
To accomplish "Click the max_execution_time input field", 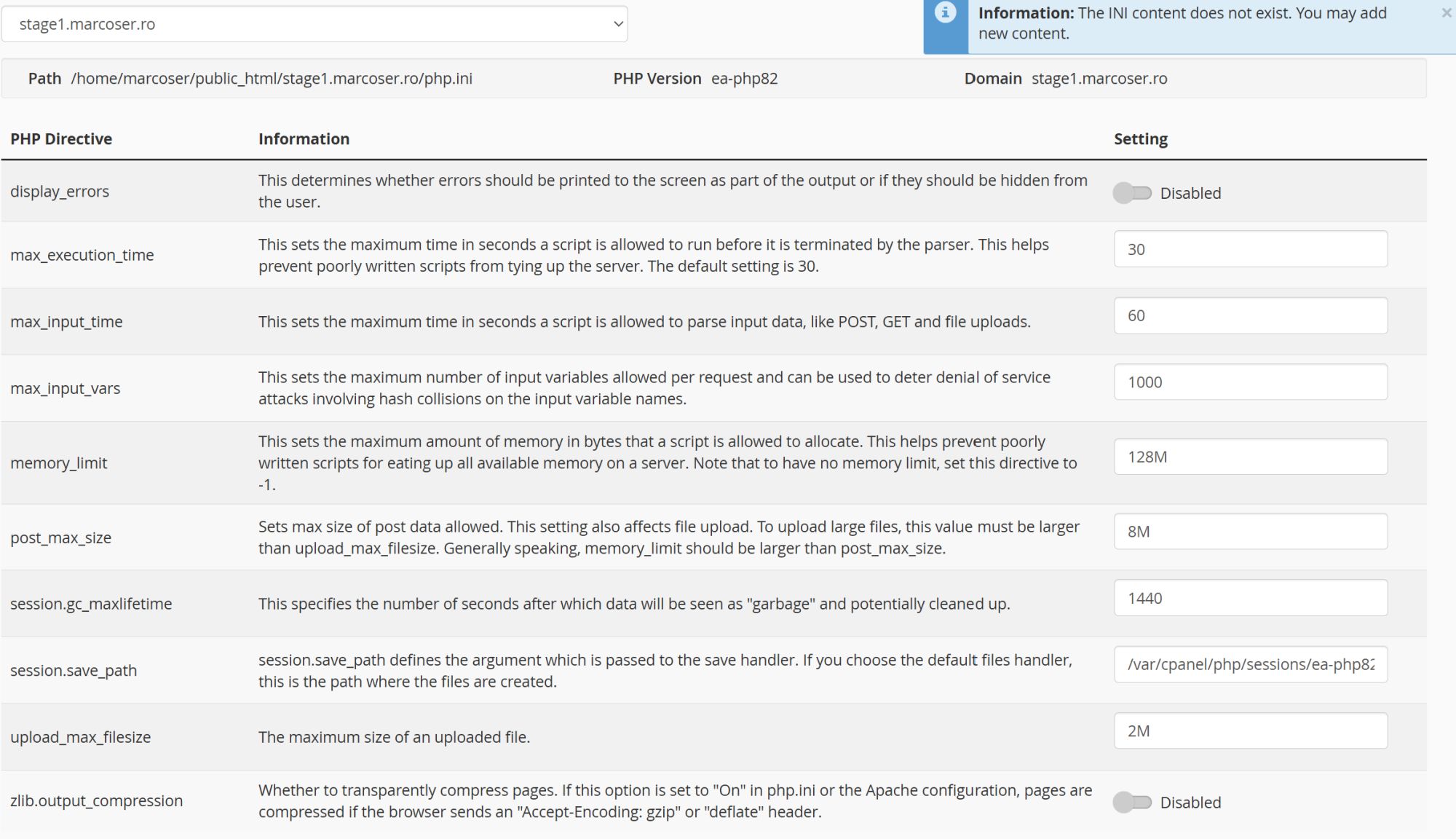I will tap(1250, 249).
